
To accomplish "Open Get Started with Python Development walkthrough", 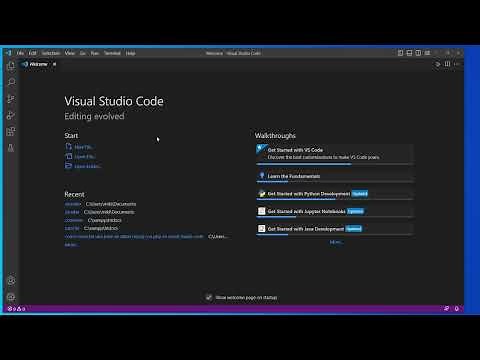I will click(x=335, y=194).
